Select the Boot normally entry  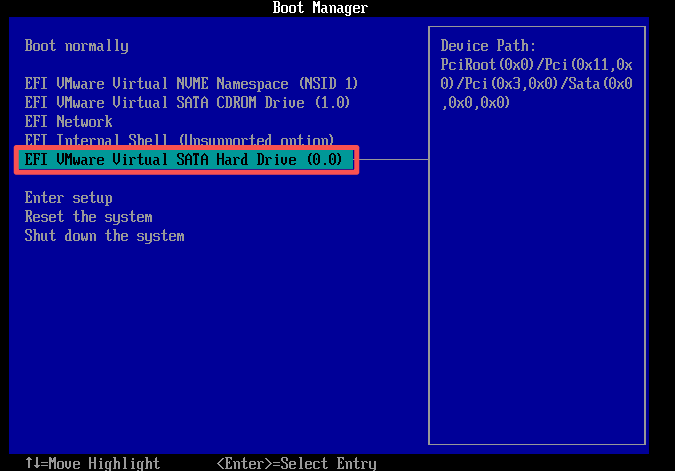[x=77, y=46]
